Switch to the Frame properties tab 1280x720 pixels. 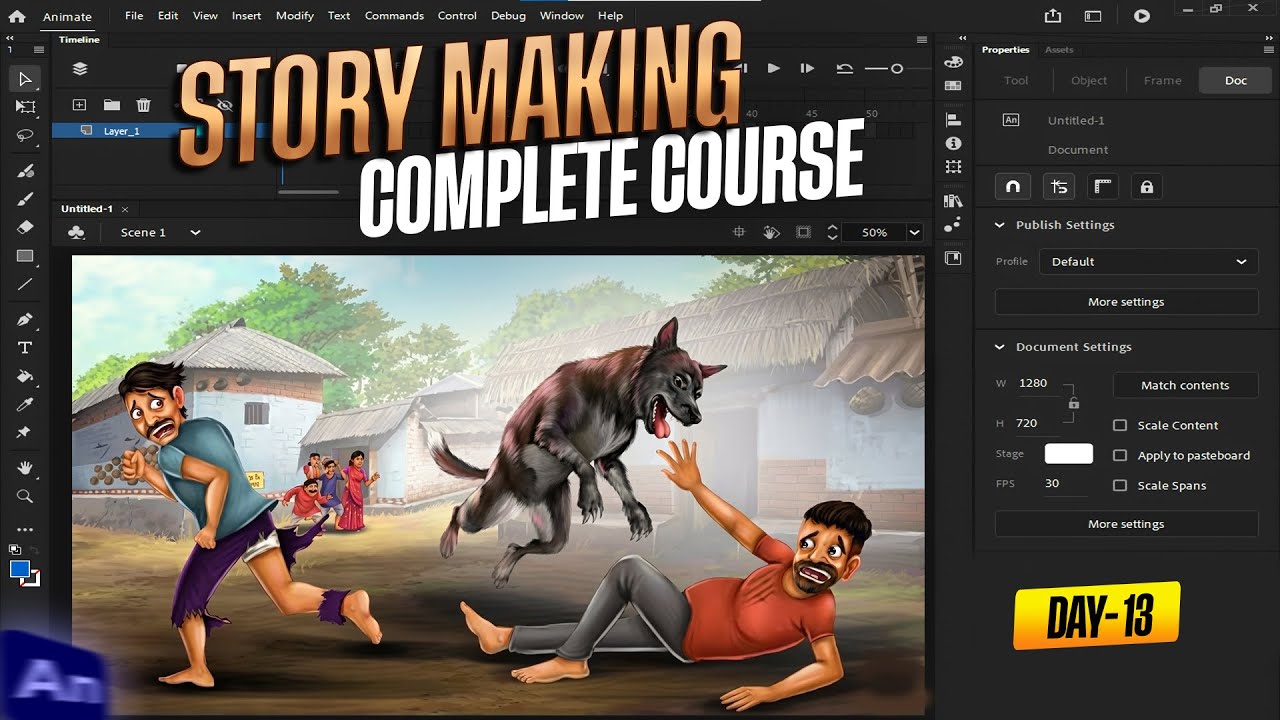[1163, 80]
